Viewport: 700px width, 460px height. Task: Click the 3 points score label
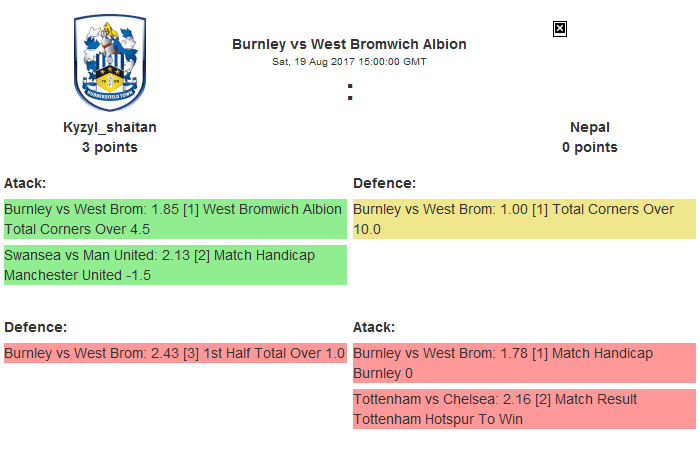[110, 147]
